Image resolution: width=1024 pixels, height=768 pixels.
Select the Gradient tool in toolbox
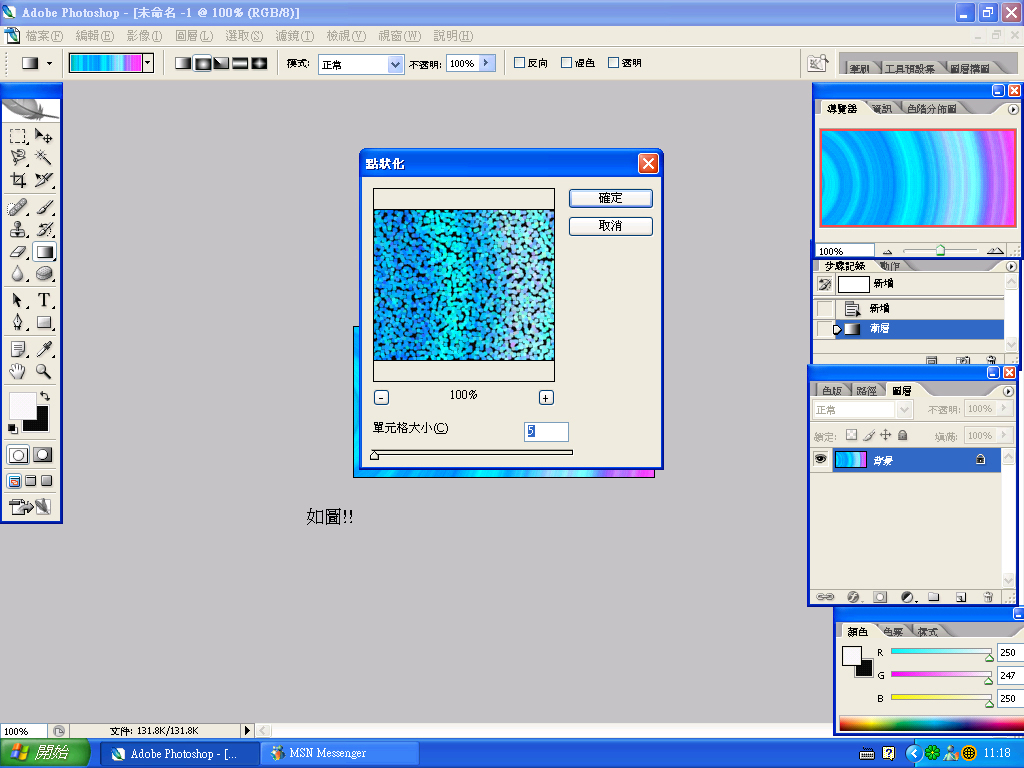click(x=44, y=251)
